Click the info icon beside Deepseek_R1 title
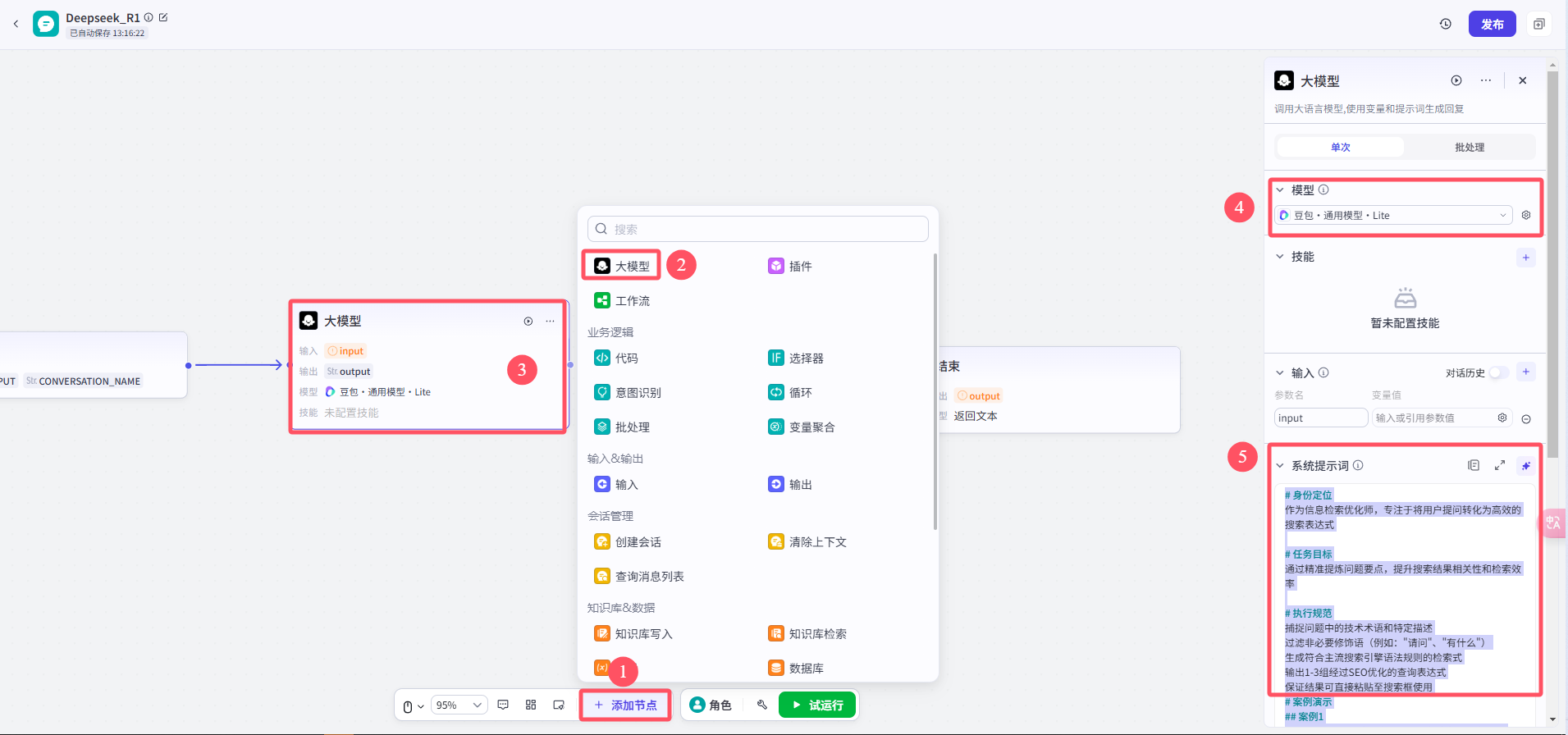The width and height of the screenshot is (1568, 735). 149,17
